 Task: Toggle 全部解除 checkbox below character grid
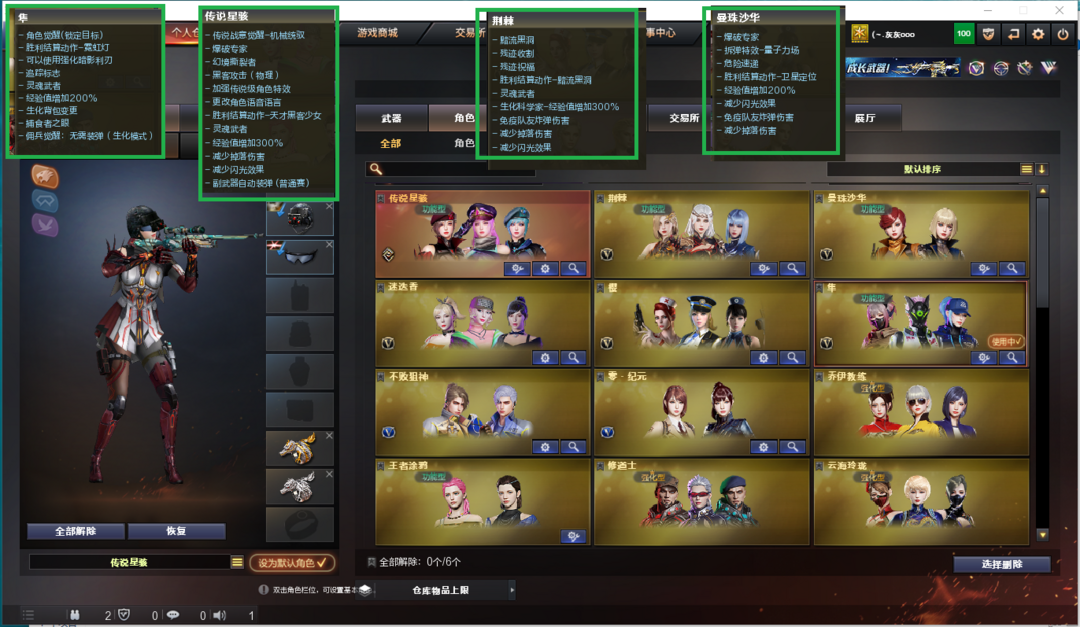pyautogui.click(x=371, y=562)
